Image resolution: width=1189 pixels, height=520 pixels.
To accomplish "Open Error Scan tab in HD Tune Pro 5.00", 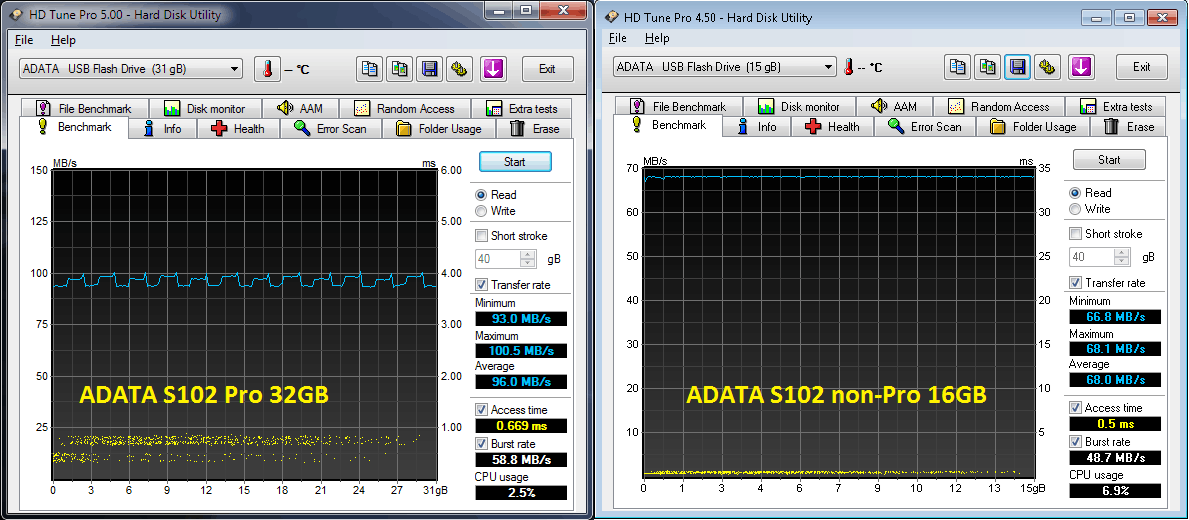I will coord(331,129).
